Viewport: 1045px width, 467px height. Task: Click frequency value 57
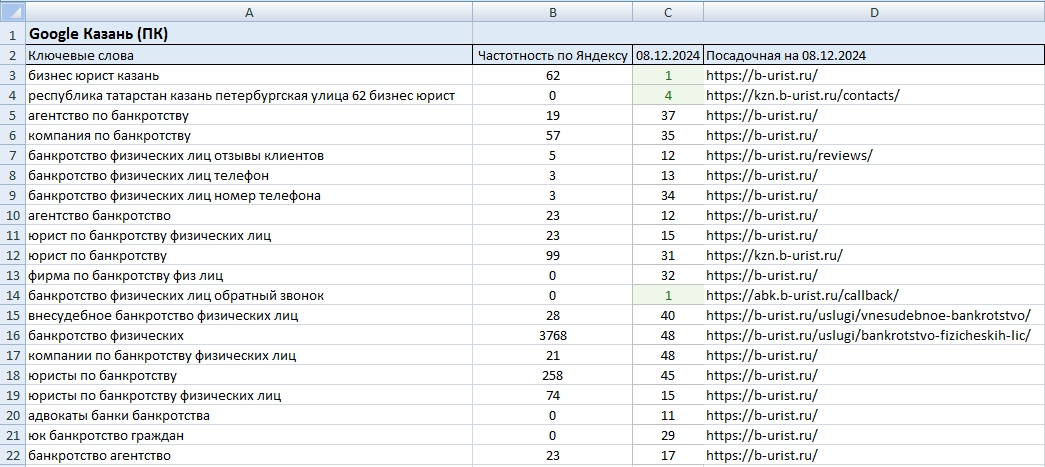coord(552,135)
